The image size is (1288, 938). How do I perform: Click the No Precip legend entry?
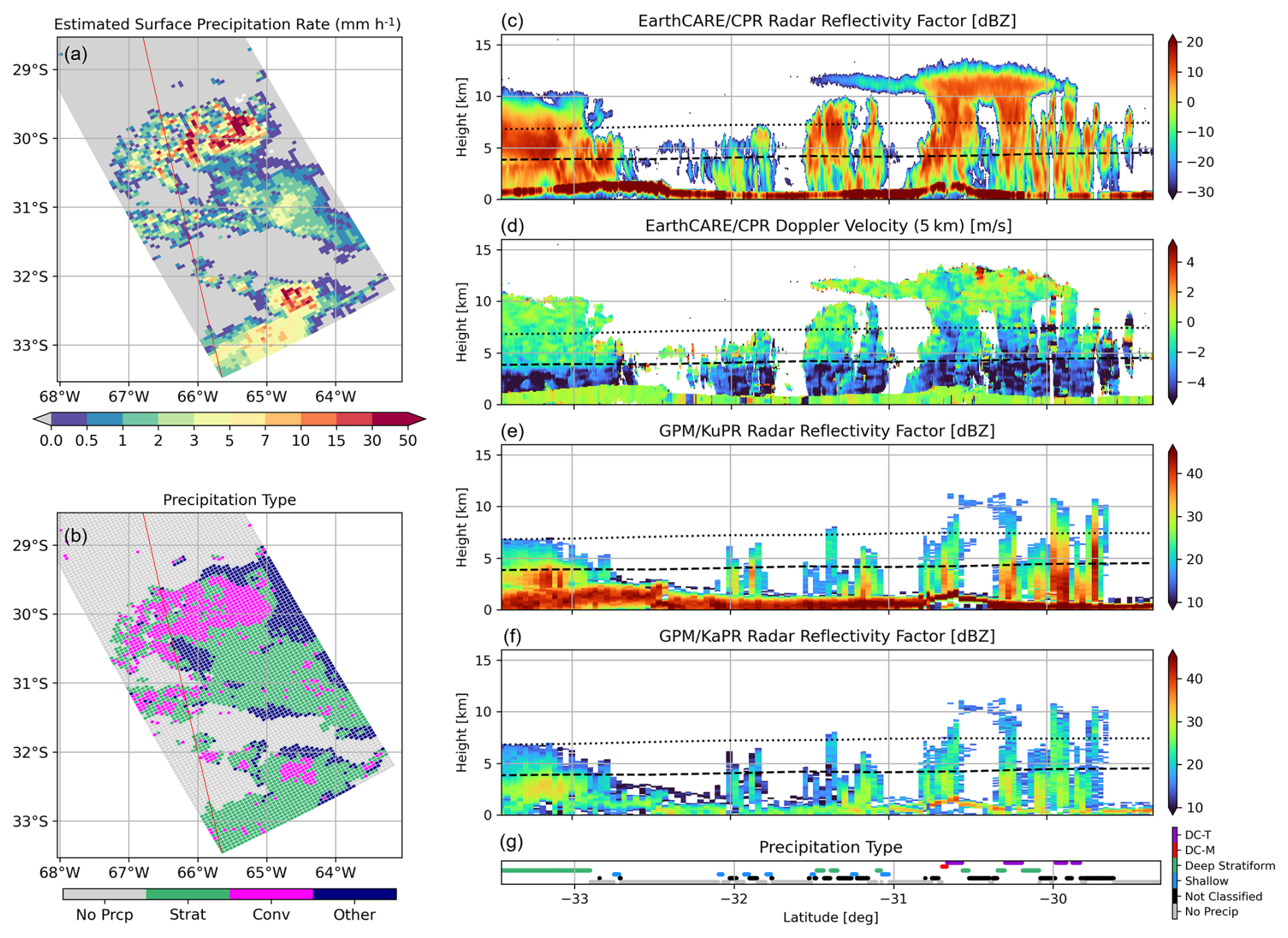1211,911
